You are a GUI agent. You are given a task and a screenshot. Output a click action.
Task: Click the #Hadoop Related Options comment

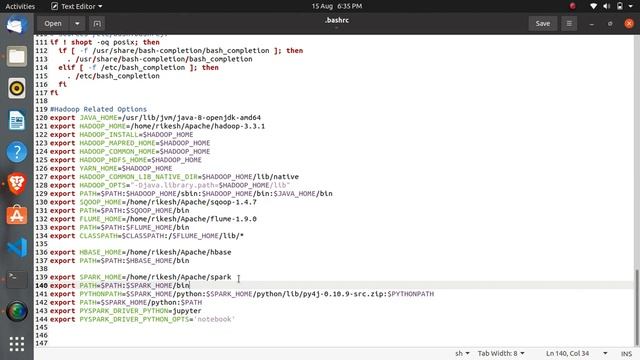pyautogui.click(x=98, y=109)
